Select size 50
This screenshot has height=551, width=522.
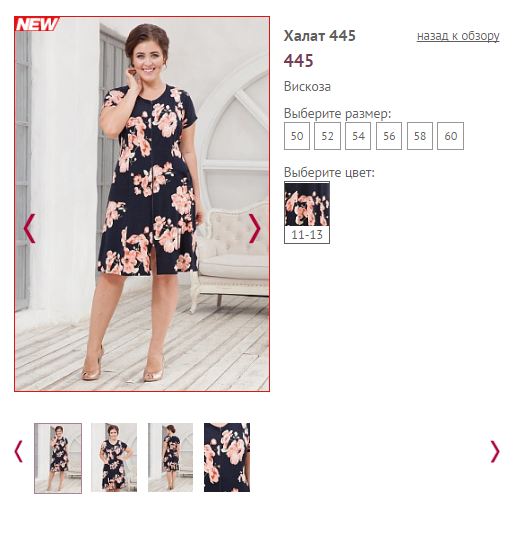(x=297, y=136)
